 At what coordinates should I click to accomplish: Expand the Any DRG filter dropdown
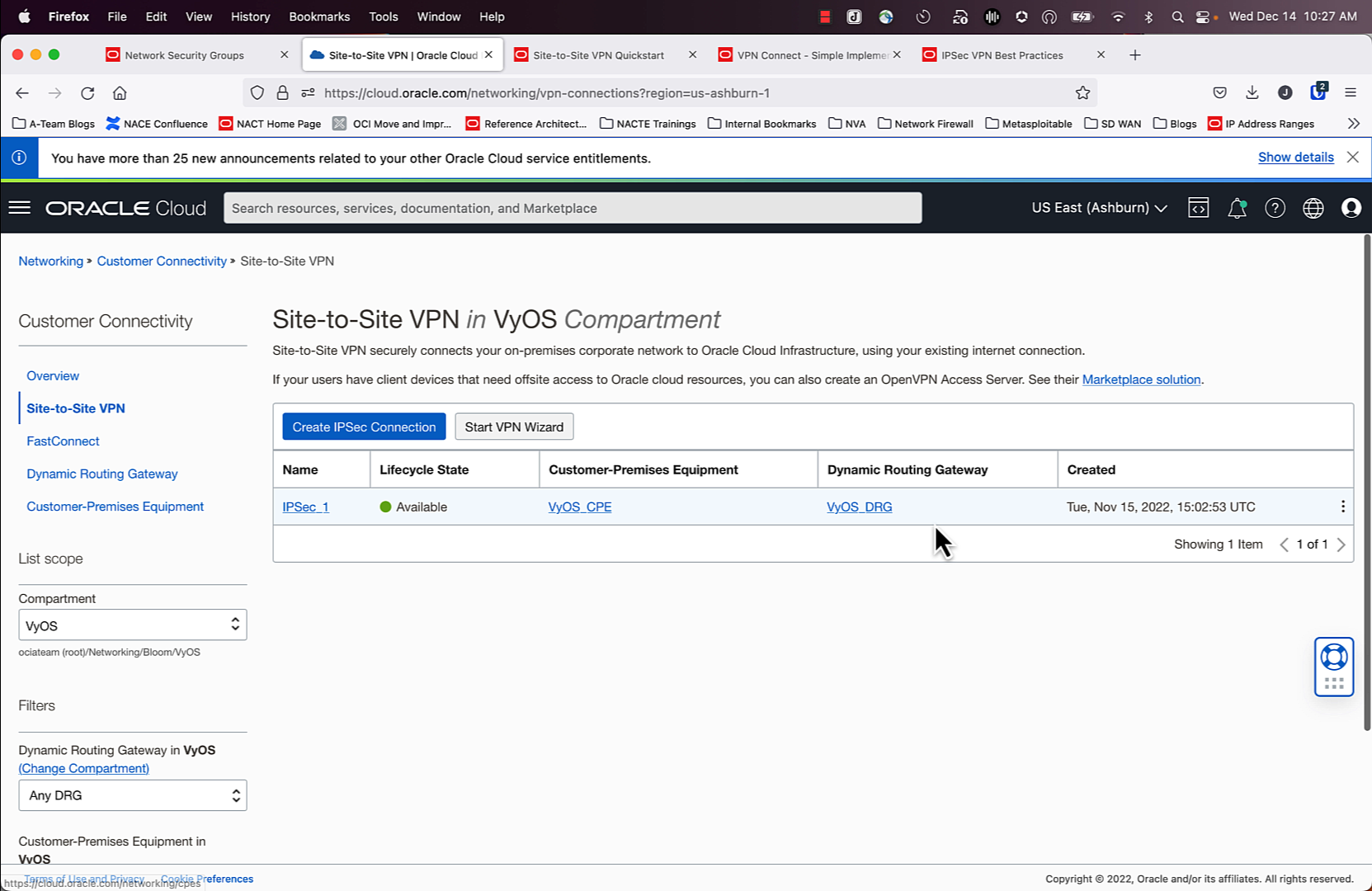pyautogui.click(x=132, y=794)
